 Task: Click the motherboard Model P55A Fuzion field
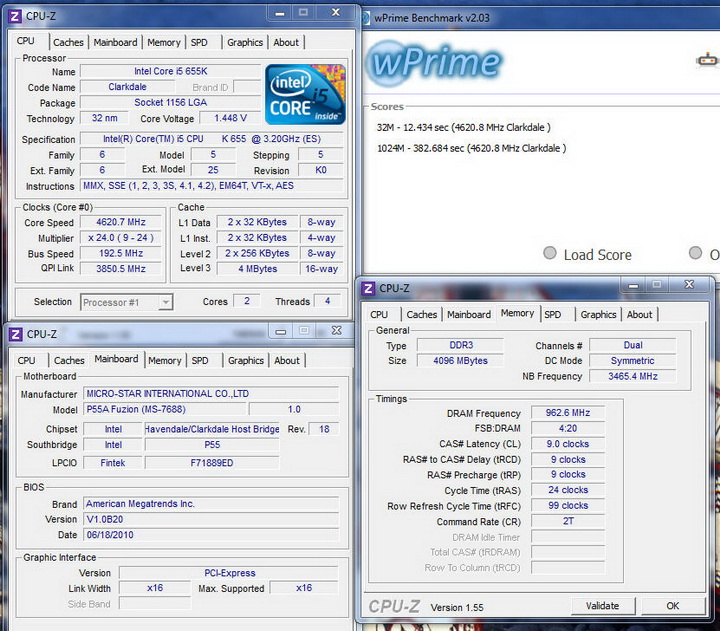[x=164, y=409]
